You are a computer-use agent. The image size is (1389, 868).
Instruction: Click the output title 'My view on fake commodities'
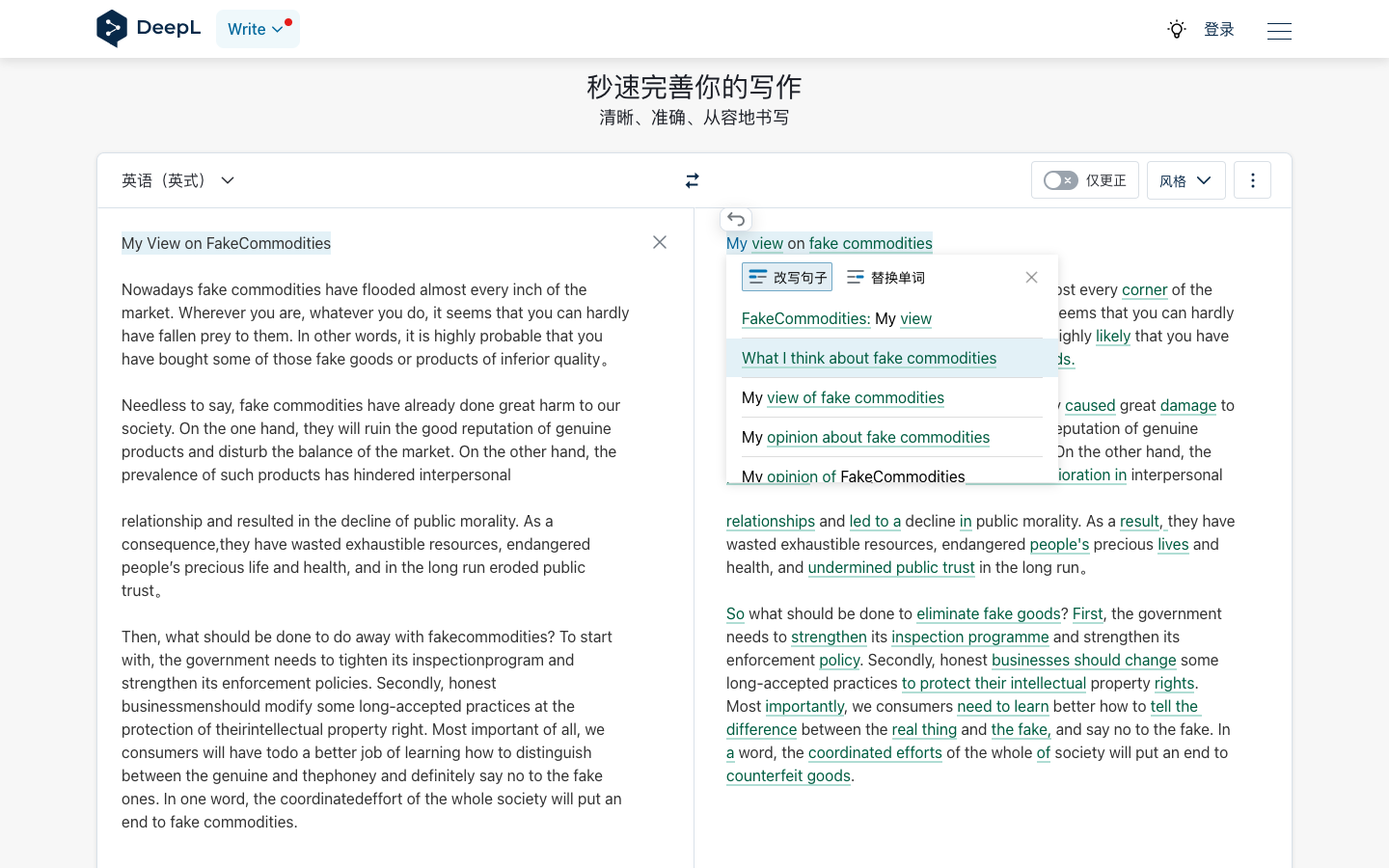tap(830, 243)
